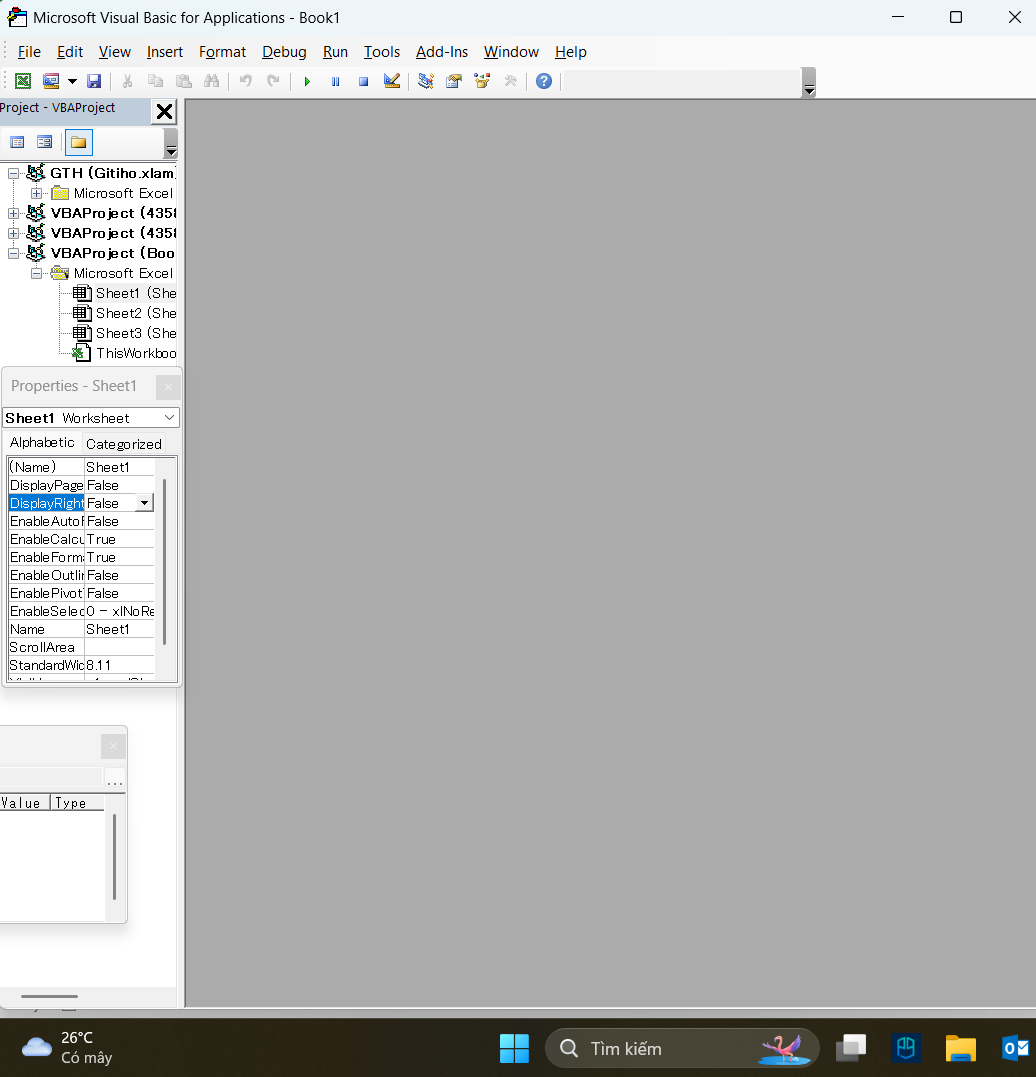Toggle Folders view in Project pane
This screenshot has width=1036, height=1077.
pos(78,142)
